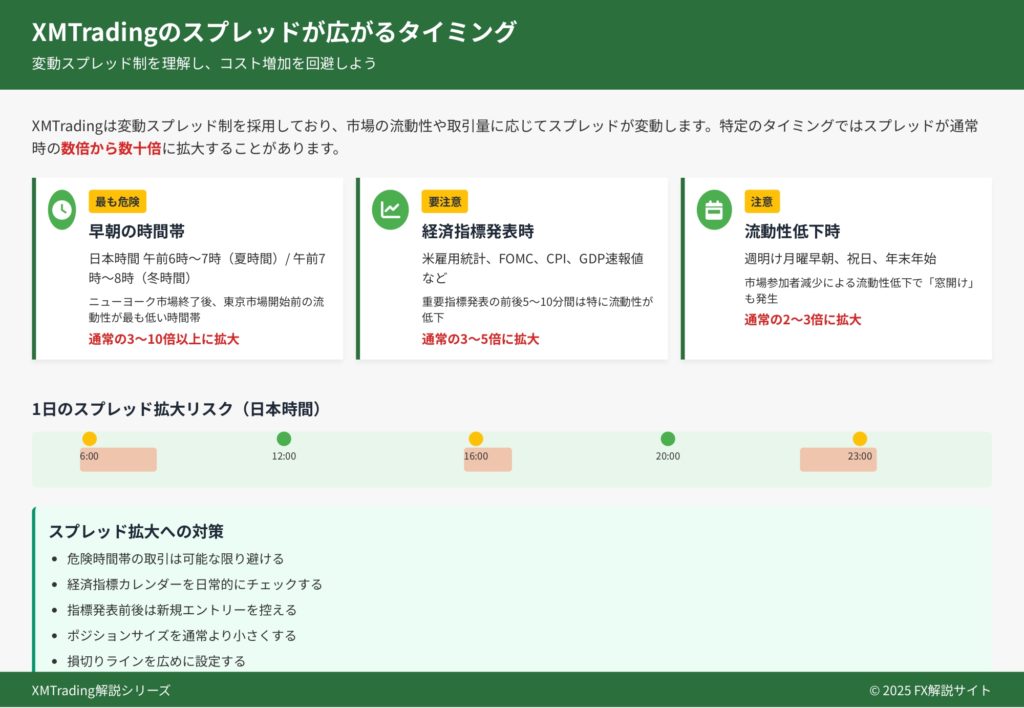
Task: Click the スプレッド拡大への対策 heading
Action: coord(136,531)
